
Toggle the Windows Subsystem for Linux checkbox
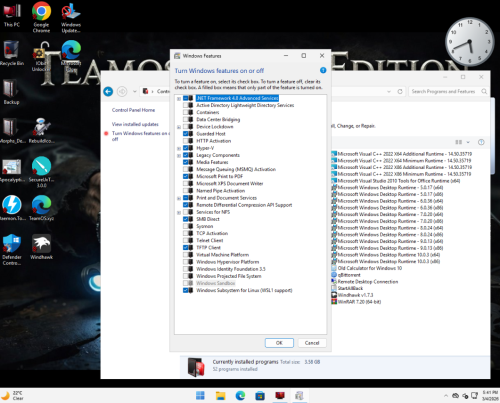[186, 290]
